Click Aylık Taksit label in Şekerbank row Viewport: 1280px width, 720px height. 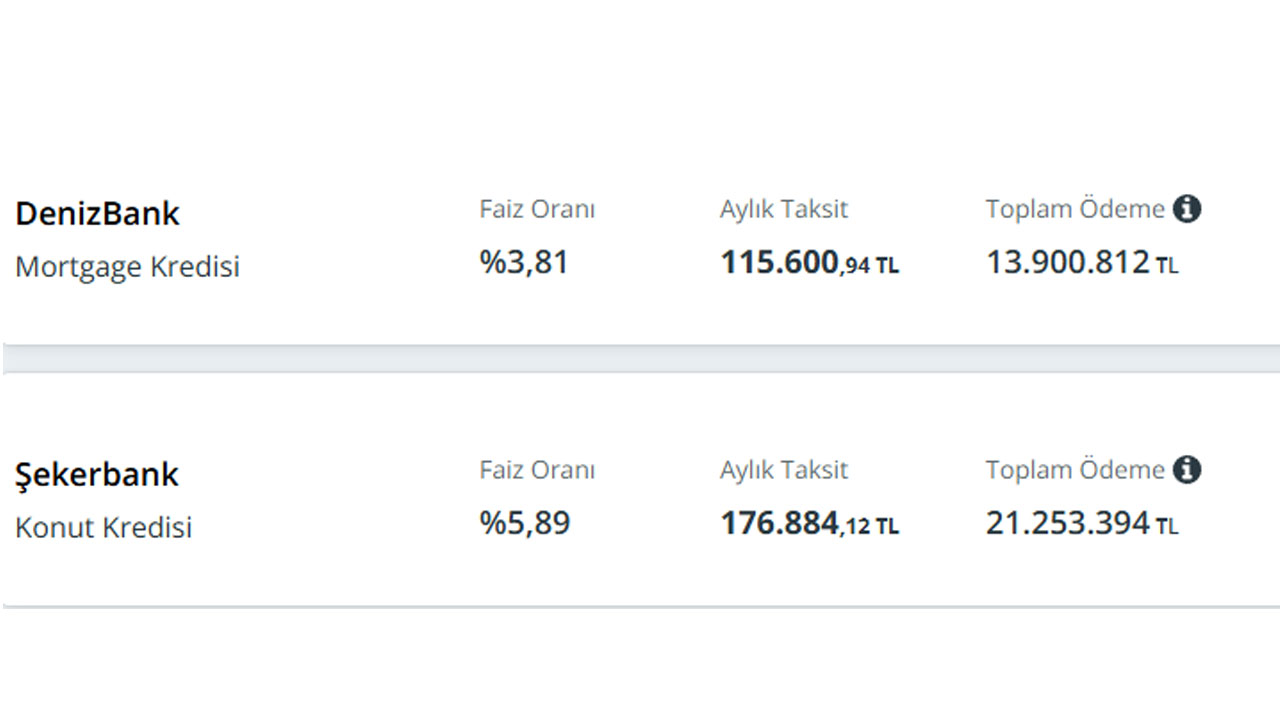coord(784,471)
